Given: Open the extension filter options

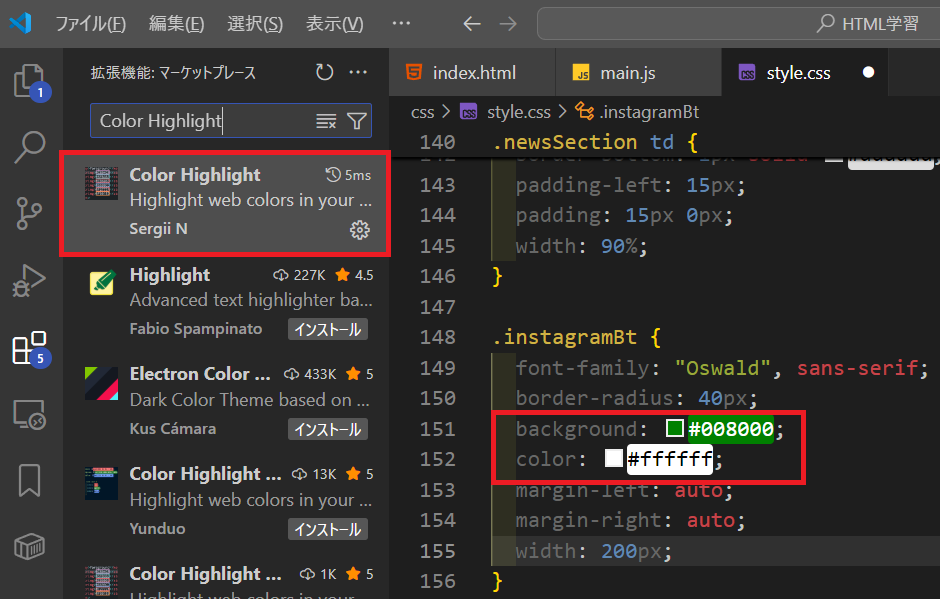Looking at the screenshot, I should tap(357, 121).
